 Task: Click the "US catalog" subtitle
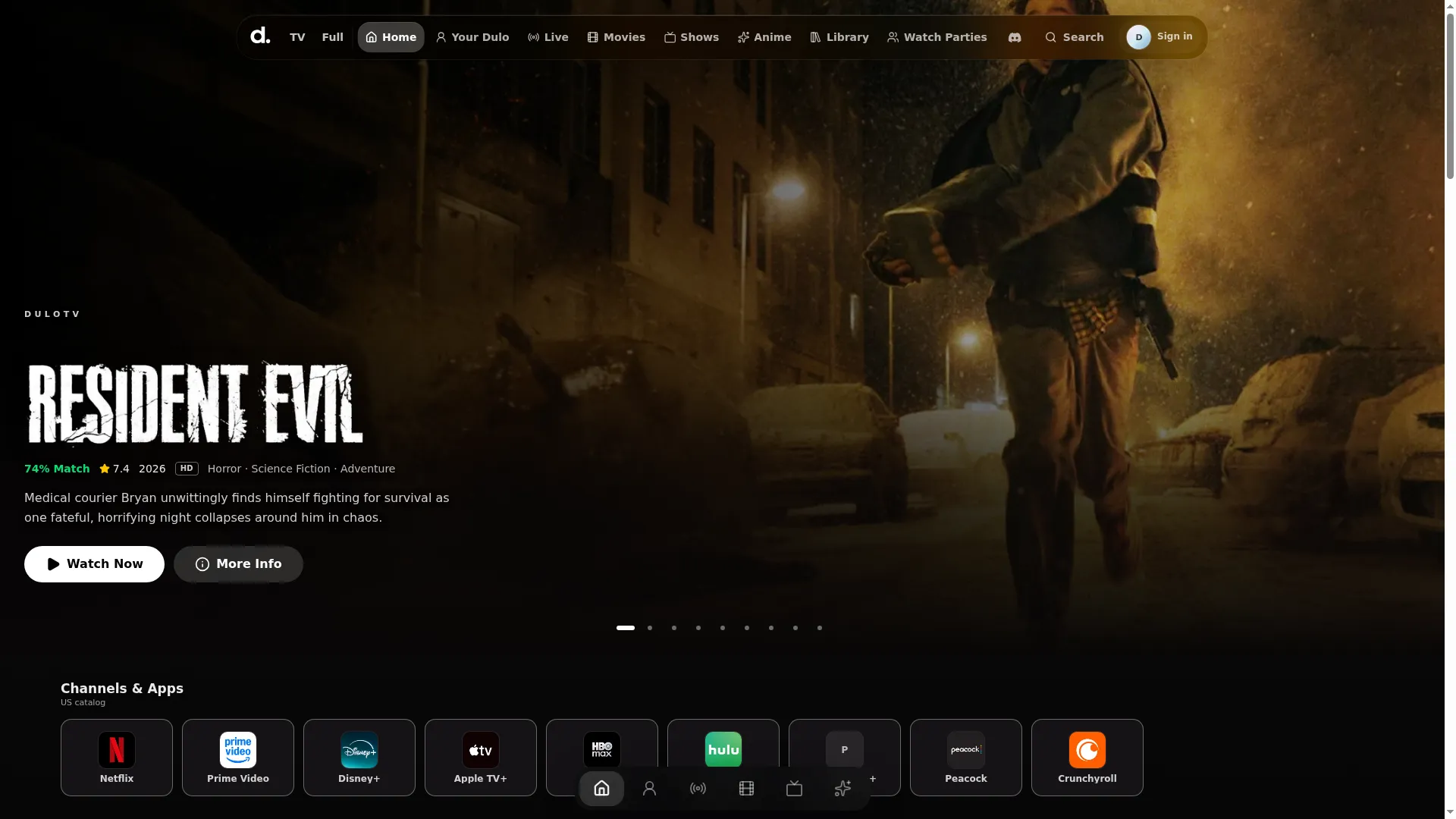tap(83, 703)
